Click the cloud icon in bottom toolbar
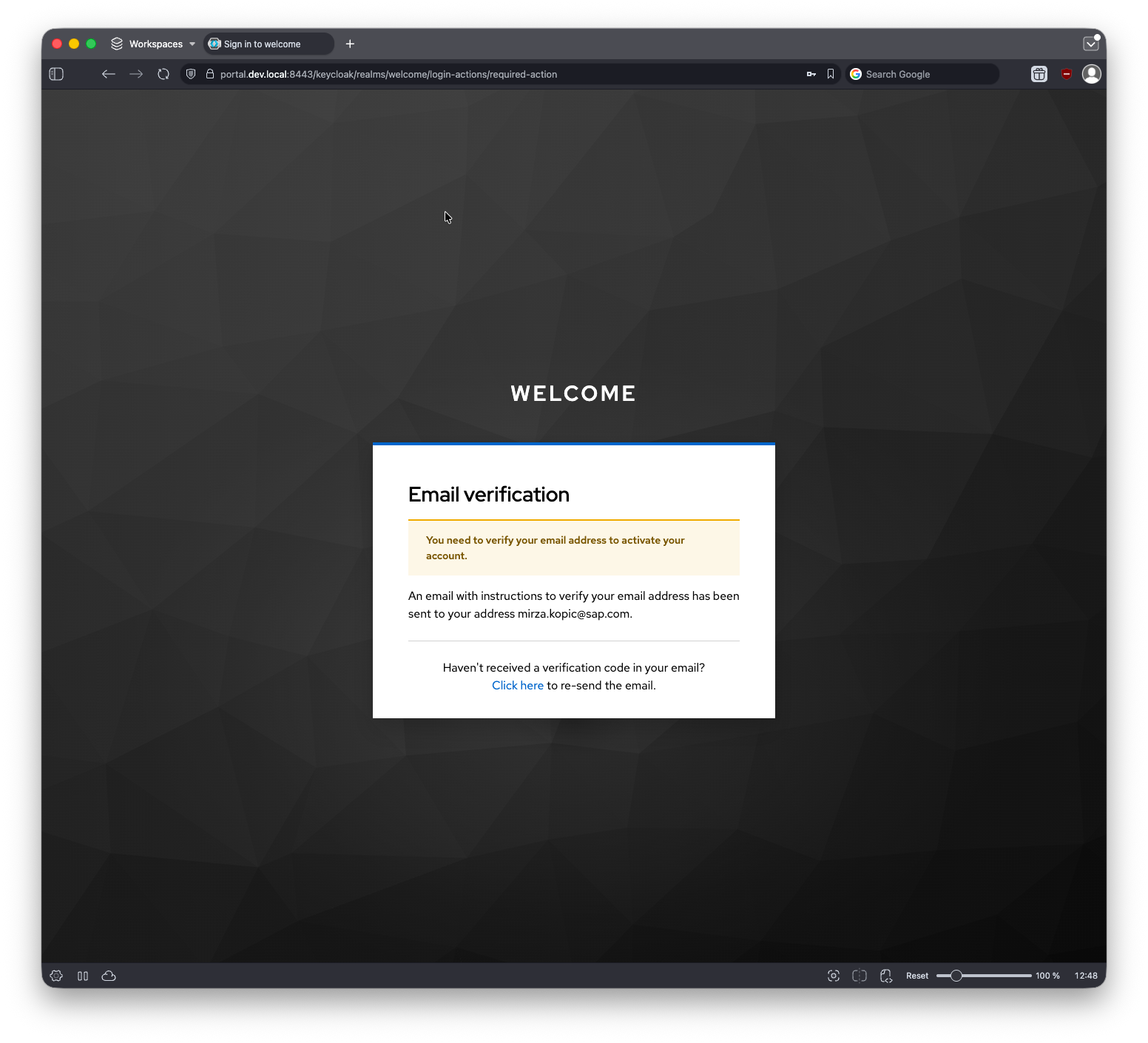1148x1043 pixels. pyautogui.click(x=109, y=976)
